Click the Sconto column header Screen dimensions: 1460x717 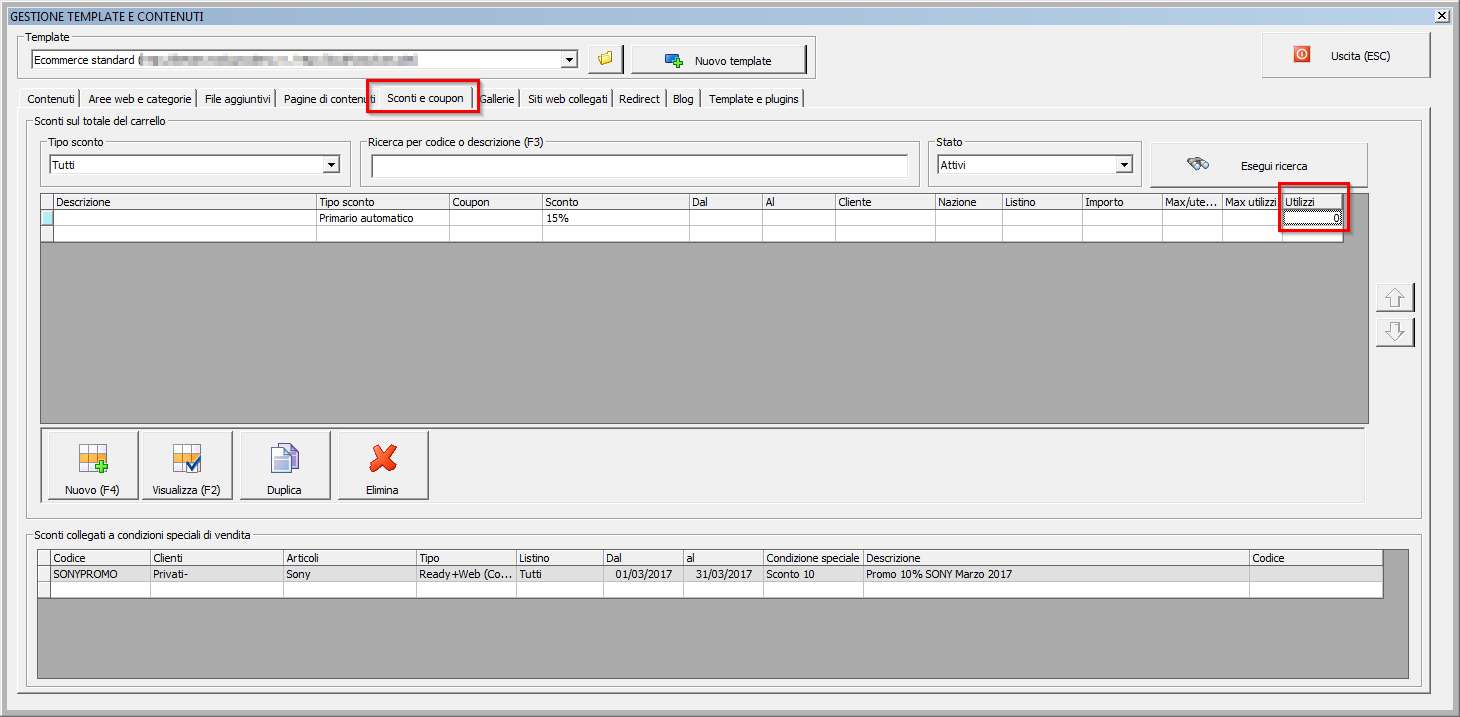click(x=616, y=202)
